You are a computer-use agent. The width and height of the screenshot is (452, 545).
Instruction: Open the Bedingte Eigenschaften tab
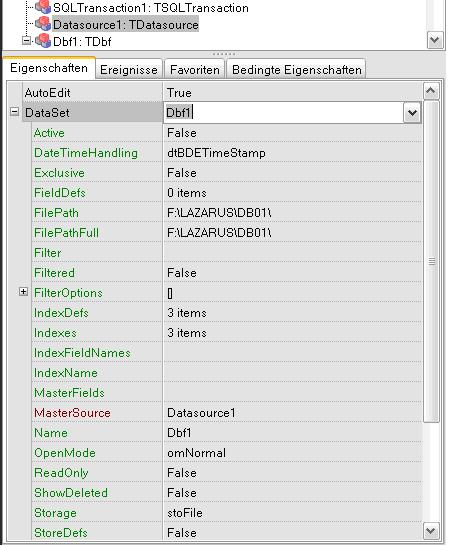pyautogui.click(x=296, y=69)
